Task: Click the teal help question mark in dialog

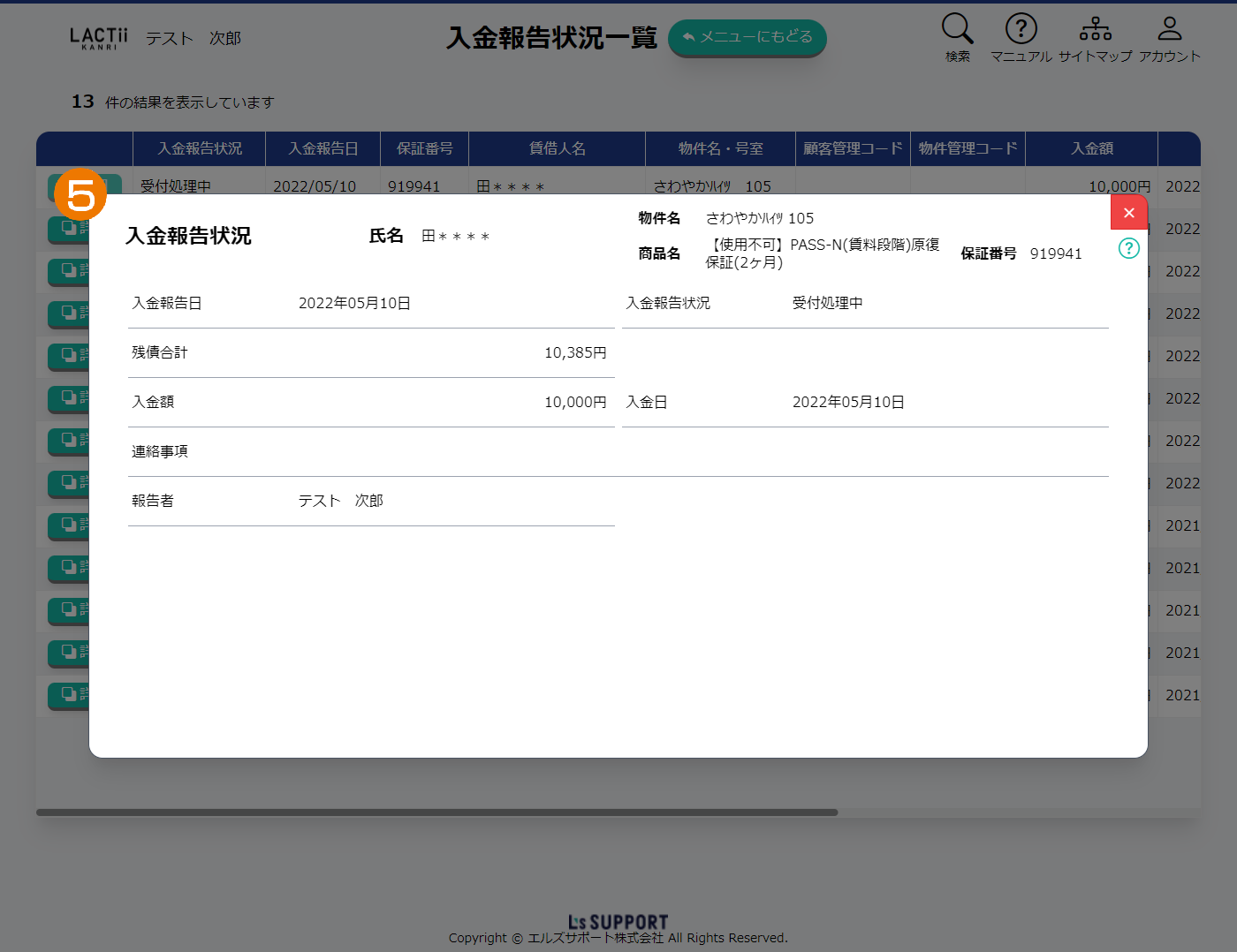Action: 1128,248
